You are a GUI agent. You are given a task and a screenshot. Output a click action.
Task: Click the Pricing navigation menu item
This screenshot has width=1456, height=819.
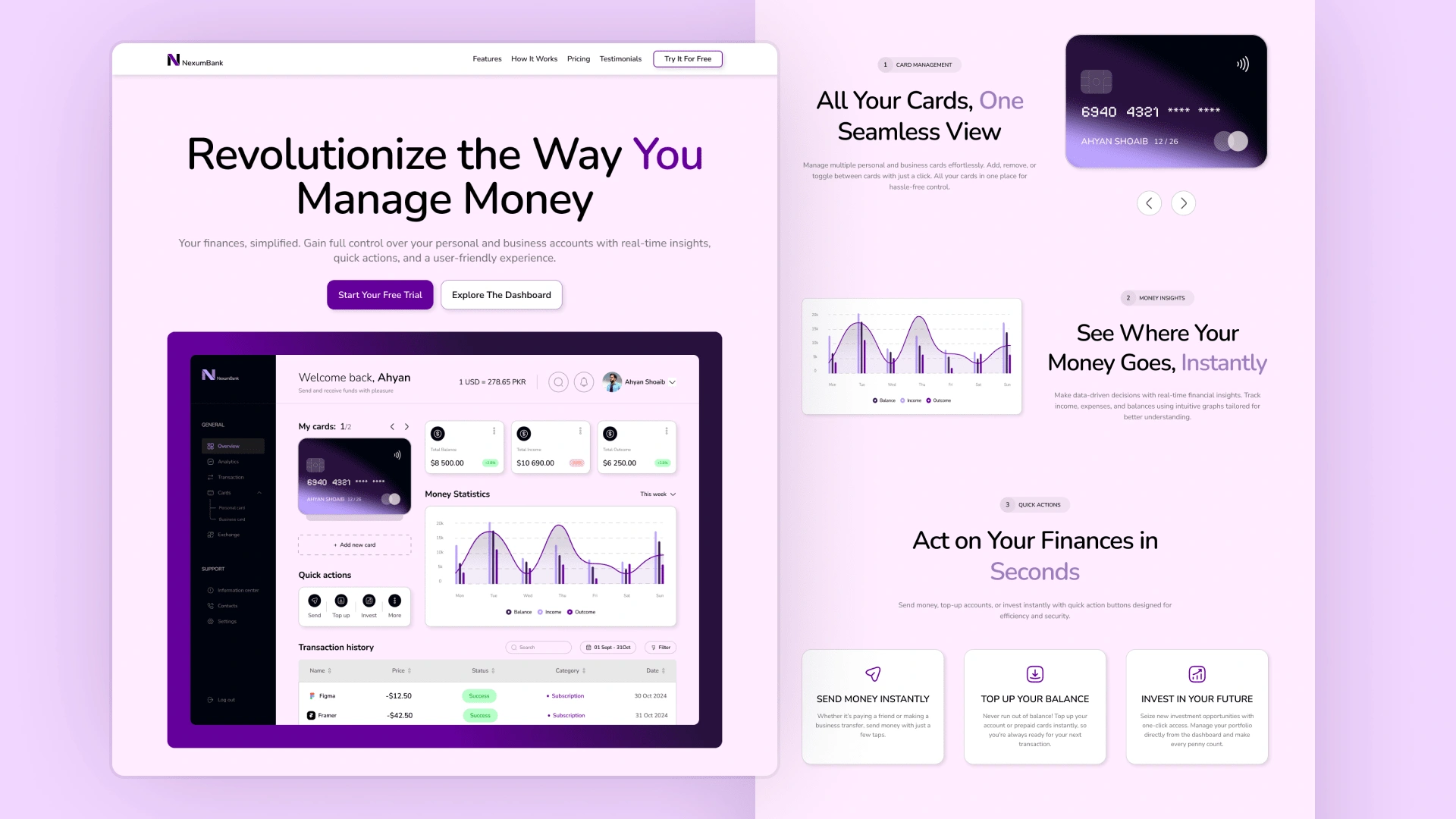[578, 58]
